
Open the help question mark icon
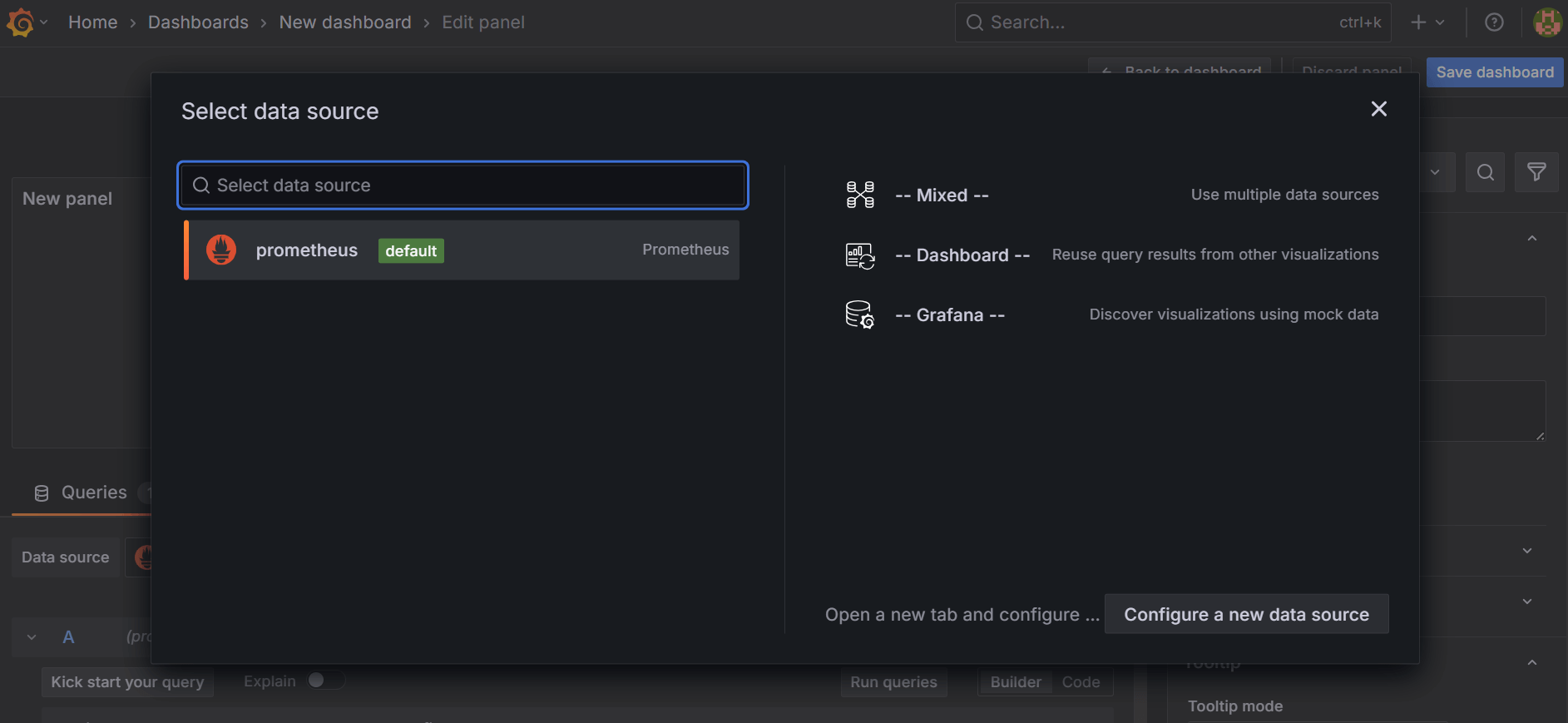coord(1494,22)
